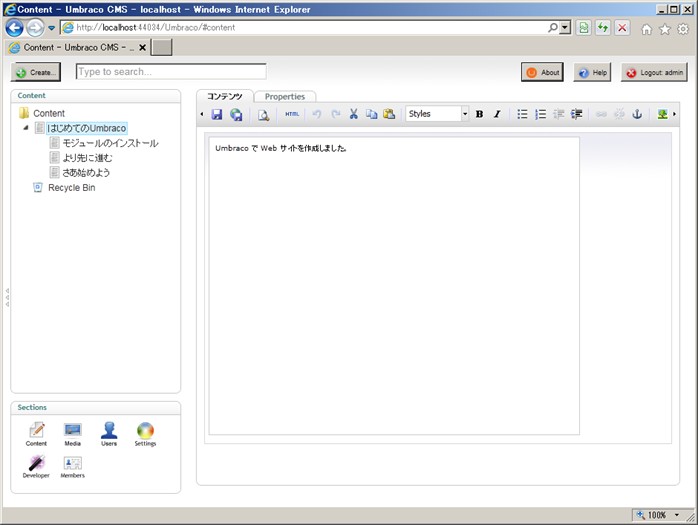This screenshot has width=698, height=525.
Task: Click the right toolbar scroll arrow
Action: 674,114
